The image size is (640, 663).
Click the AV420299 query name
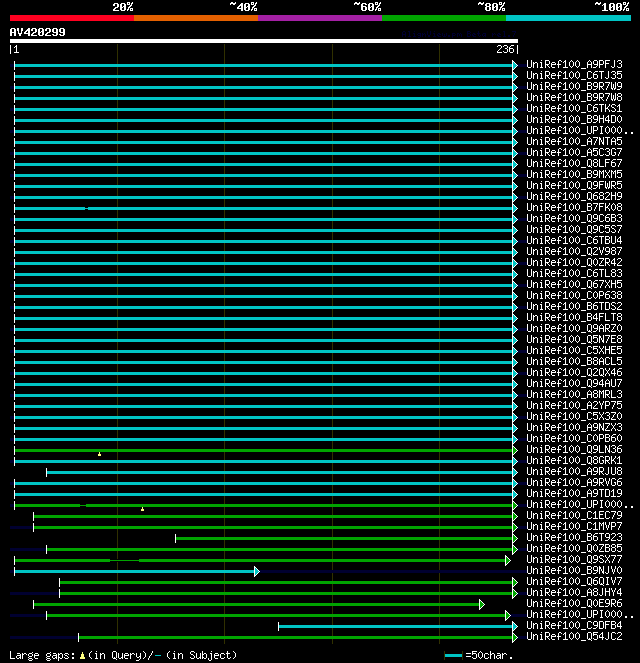37,32
